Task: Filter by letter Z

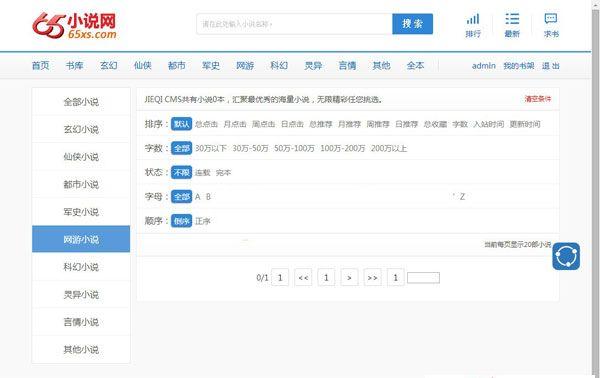Action: pos(462,197)
